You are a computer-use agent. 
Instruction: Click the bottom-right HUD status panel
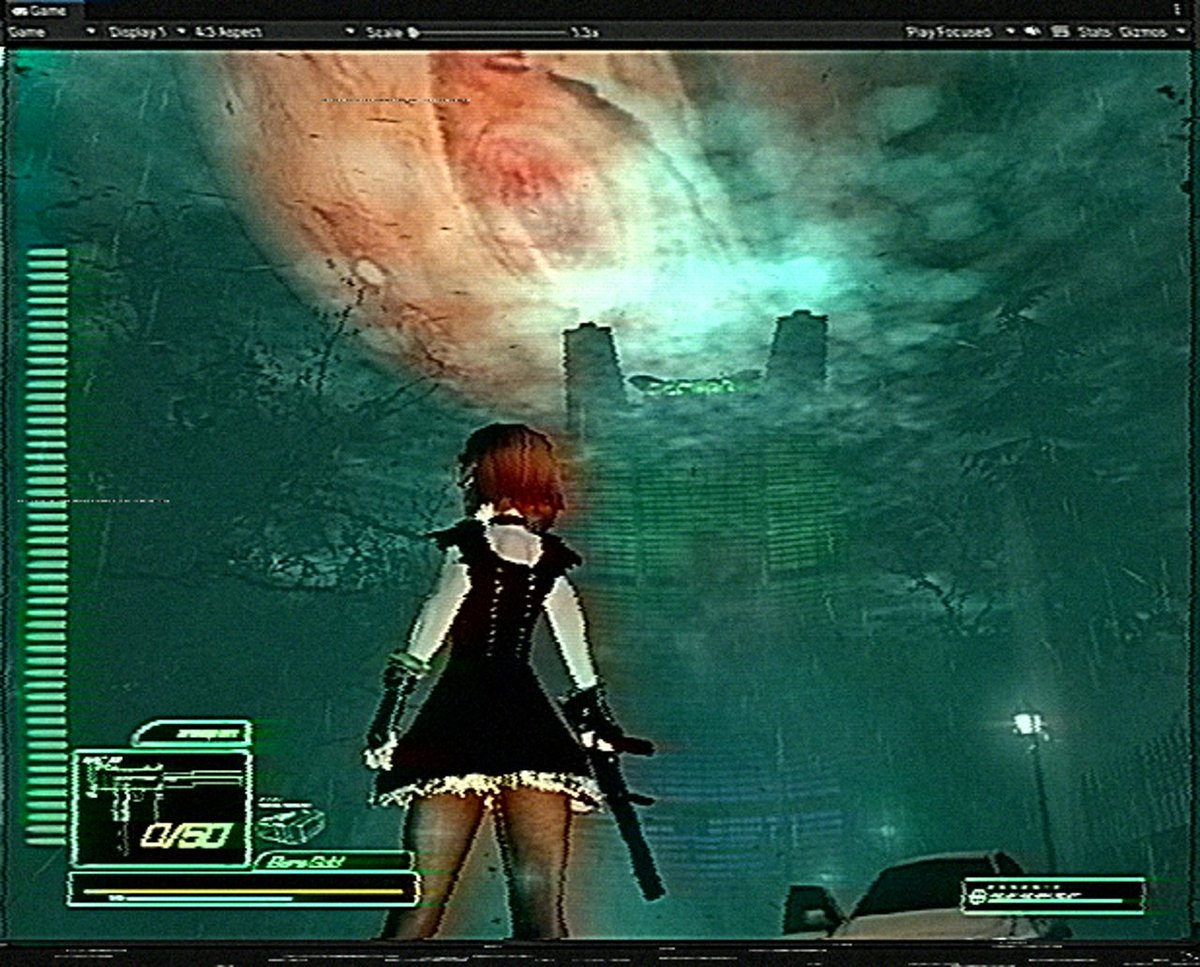pyautogui.click(x=1053, y=895)
